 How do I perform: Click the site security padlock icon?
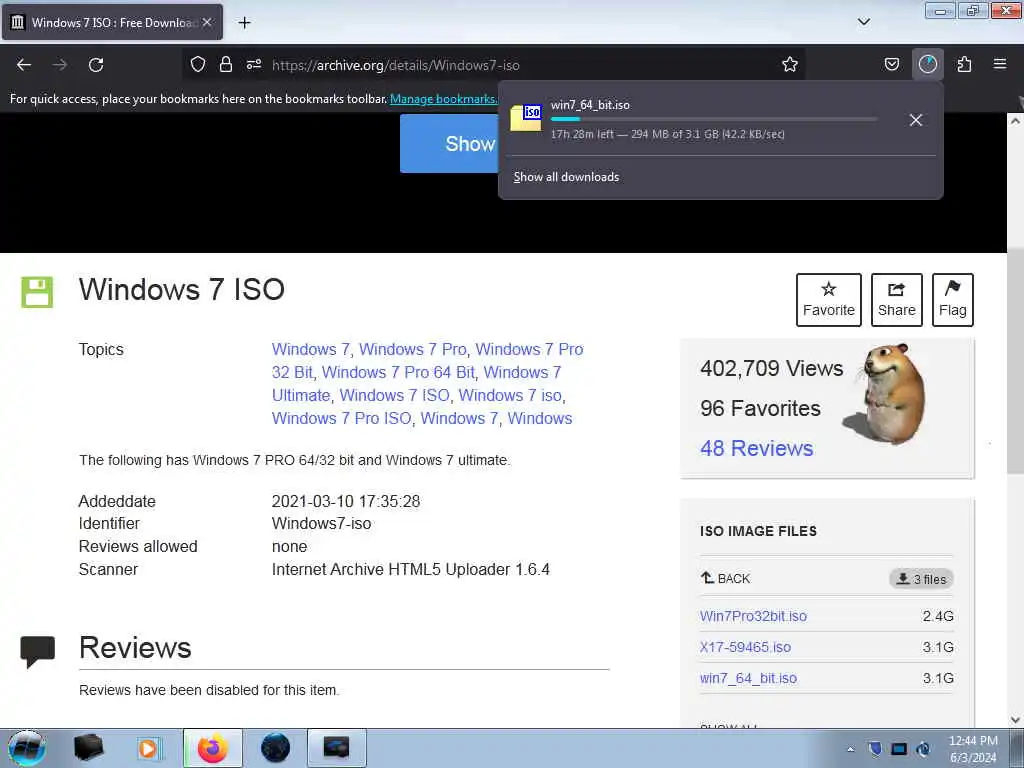coord(226,64)
